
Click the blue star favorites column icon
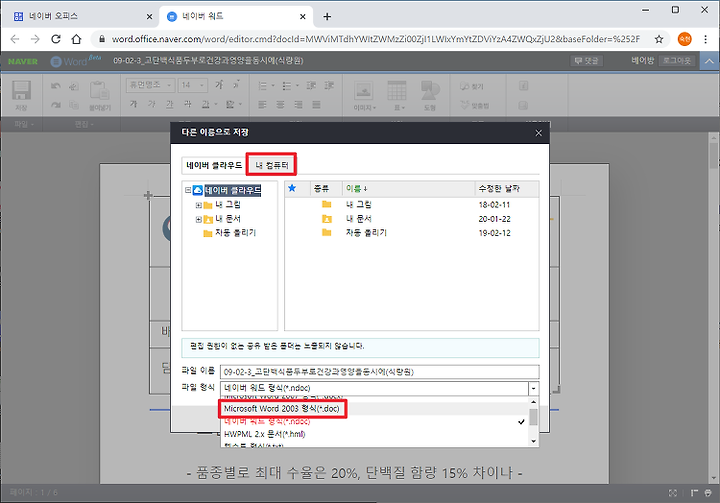coord(292,188)
